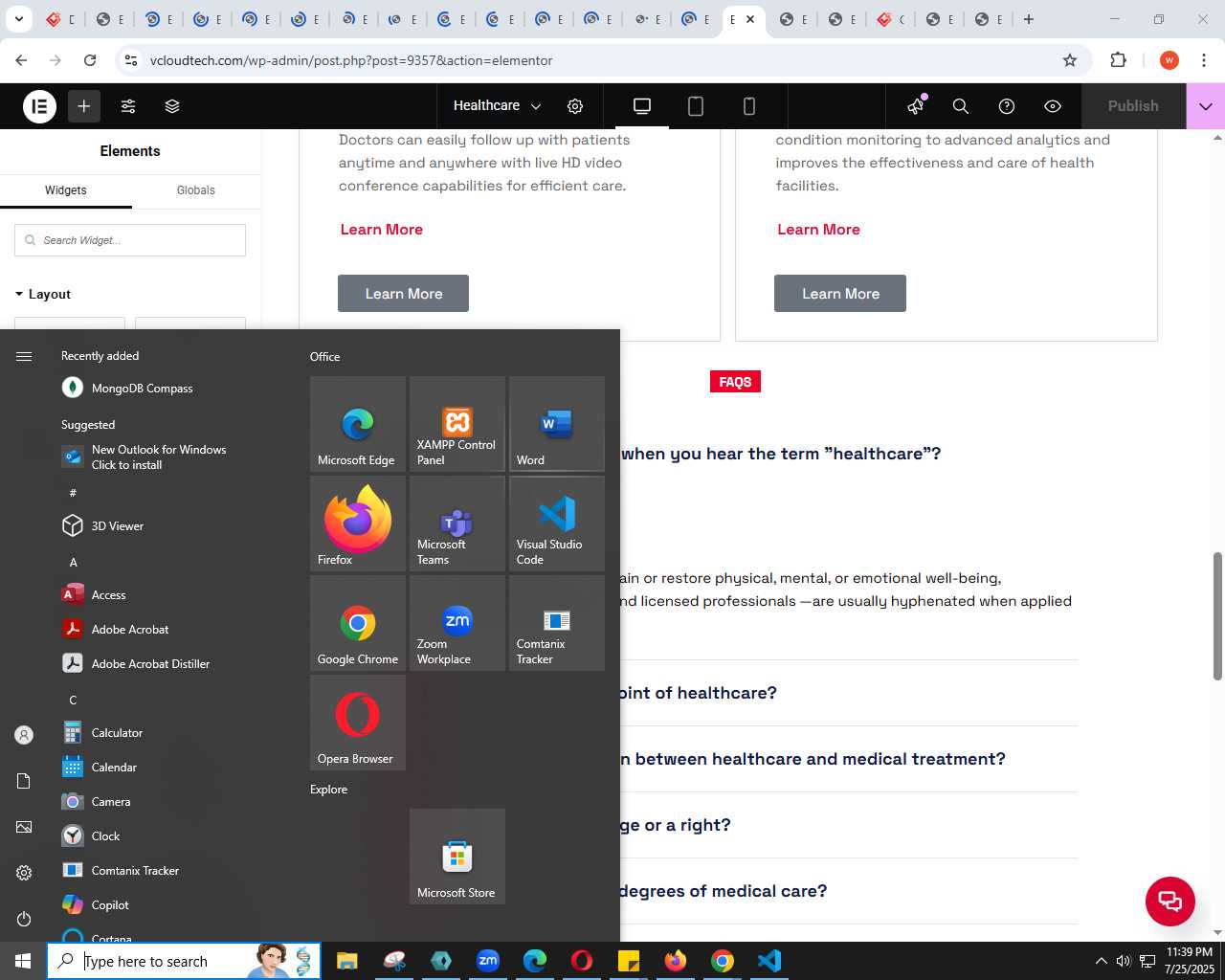The height and width of the screenshot is (980, 1225).
Task: Launch Google Chrome tile
Action: pos(358,623)
